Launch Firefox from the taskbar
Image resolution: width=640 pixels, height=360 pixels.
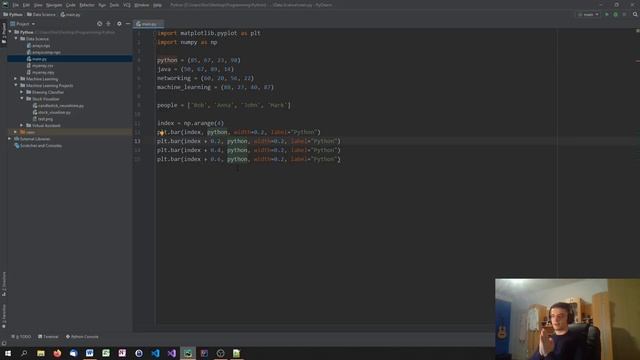point(57,353)
